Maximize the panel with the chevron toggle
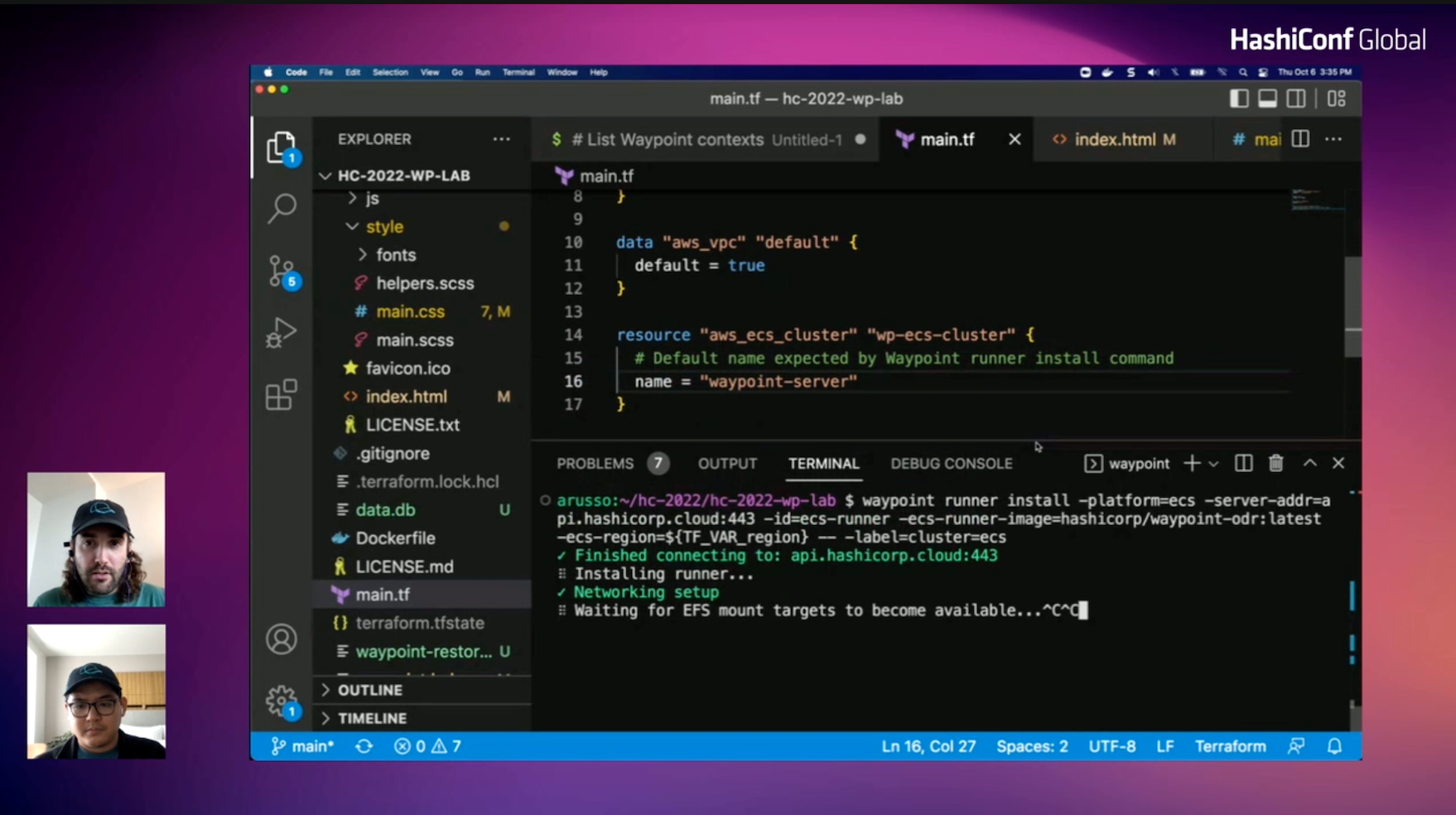 tap(1309, 464)
